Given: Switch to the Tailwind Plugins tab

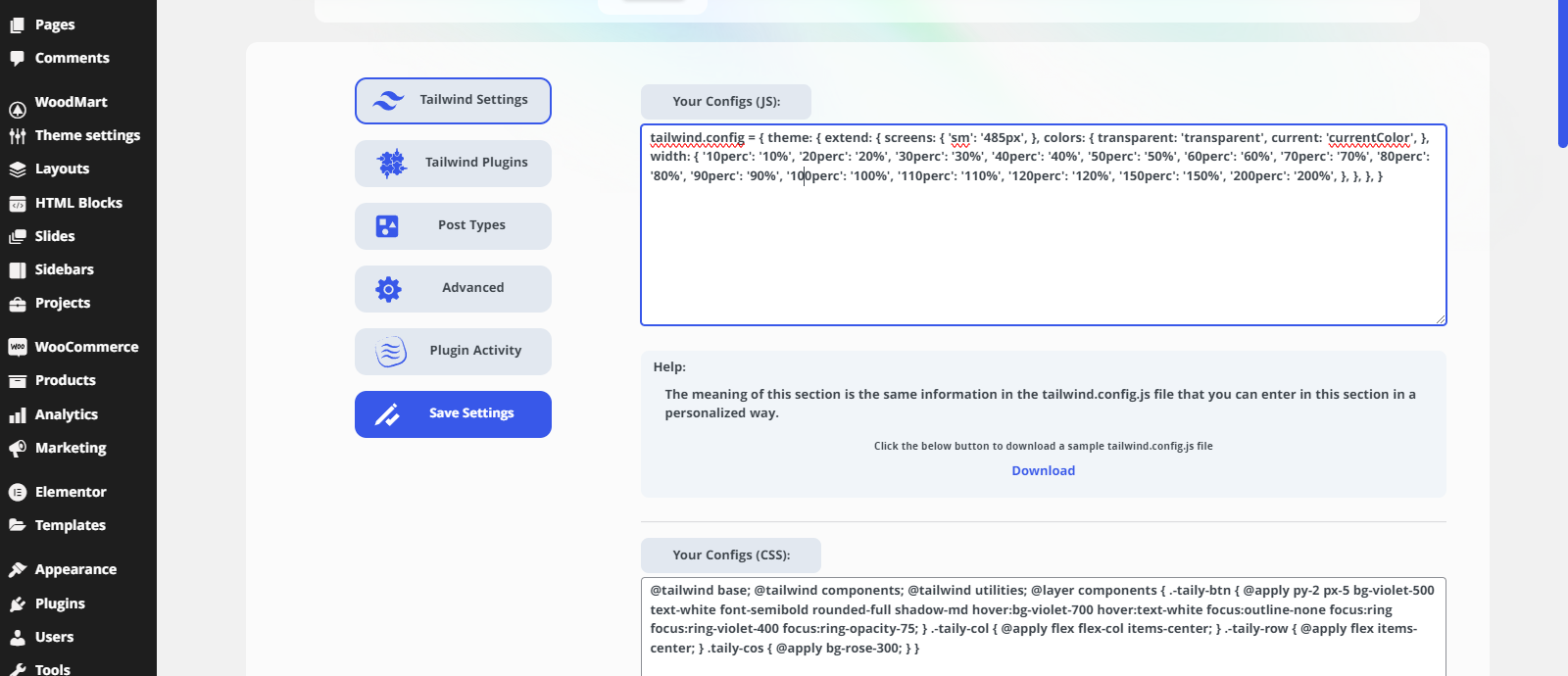Looking at the screenshot, I should tap(453, 164).
